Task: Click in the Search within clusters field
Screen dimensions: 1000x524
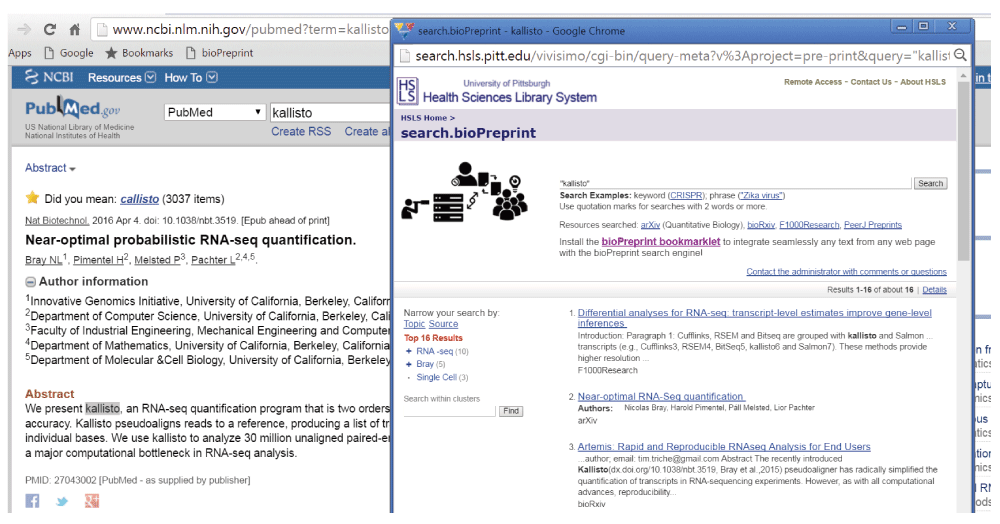Action: (449, 411)
